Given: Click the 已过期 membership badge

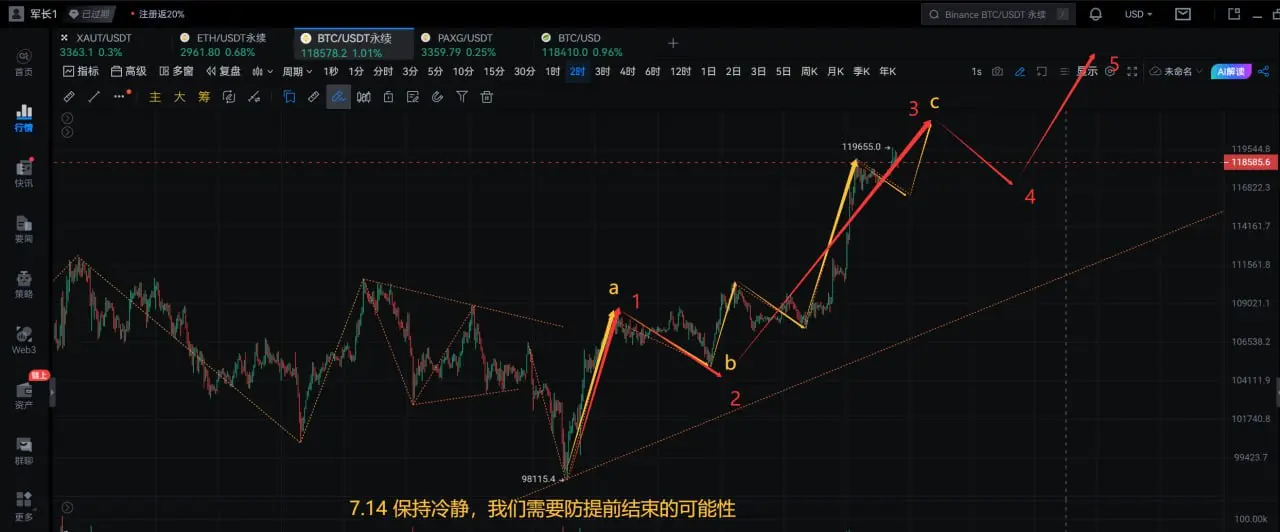Looking at the screenshot, I should coord(91,14).
